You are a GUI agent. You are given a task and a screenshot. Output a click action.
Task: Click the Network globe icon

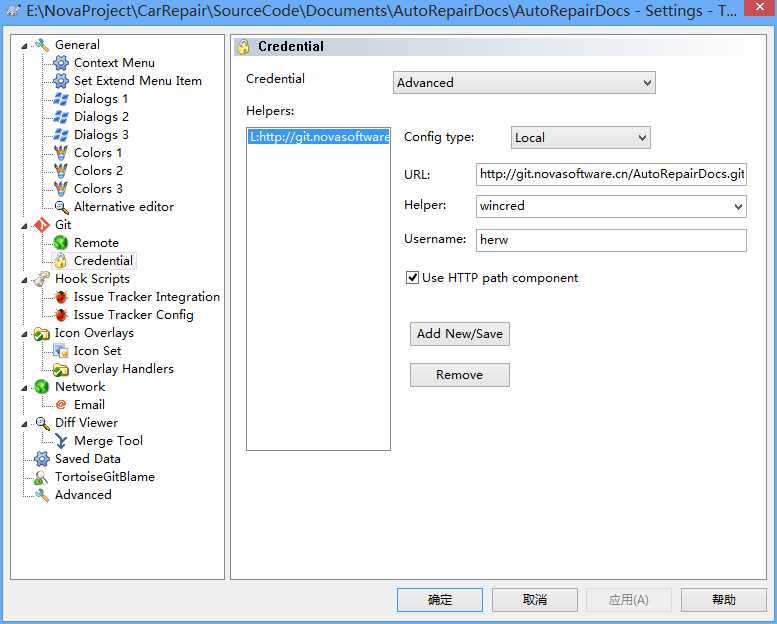click(42, 387)
